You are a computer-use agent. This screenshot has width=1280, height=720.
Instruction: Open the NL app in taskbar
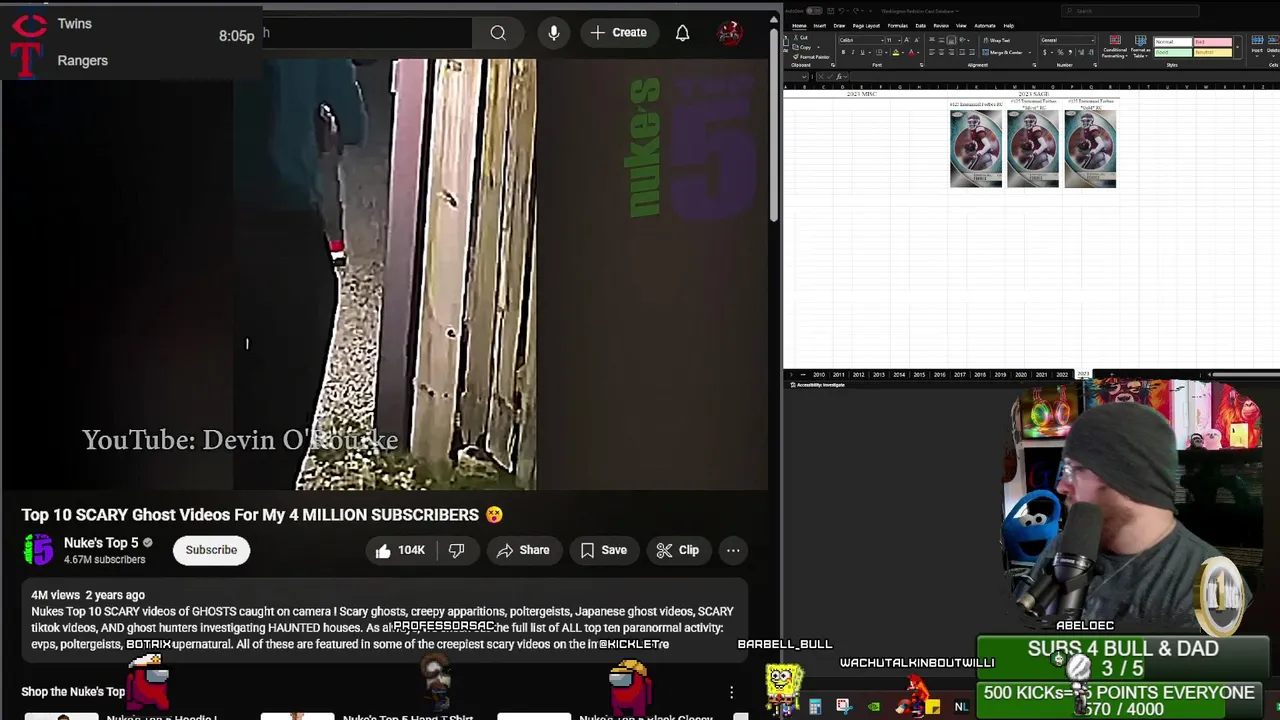(961, 706)
